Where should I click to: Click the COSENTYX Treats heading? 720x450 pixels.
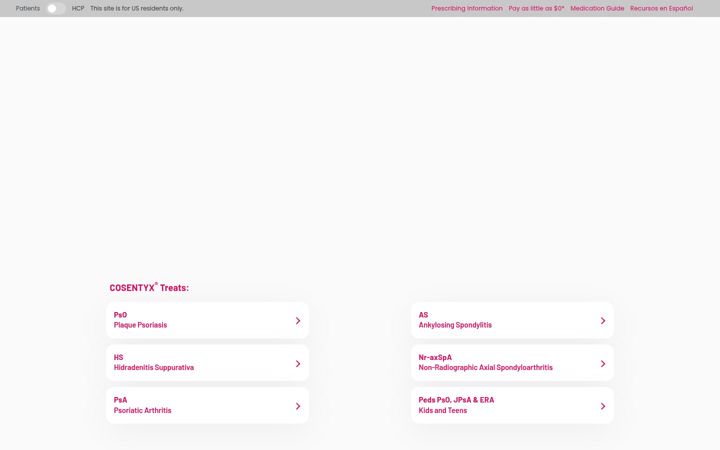click(x=149, y=287)
